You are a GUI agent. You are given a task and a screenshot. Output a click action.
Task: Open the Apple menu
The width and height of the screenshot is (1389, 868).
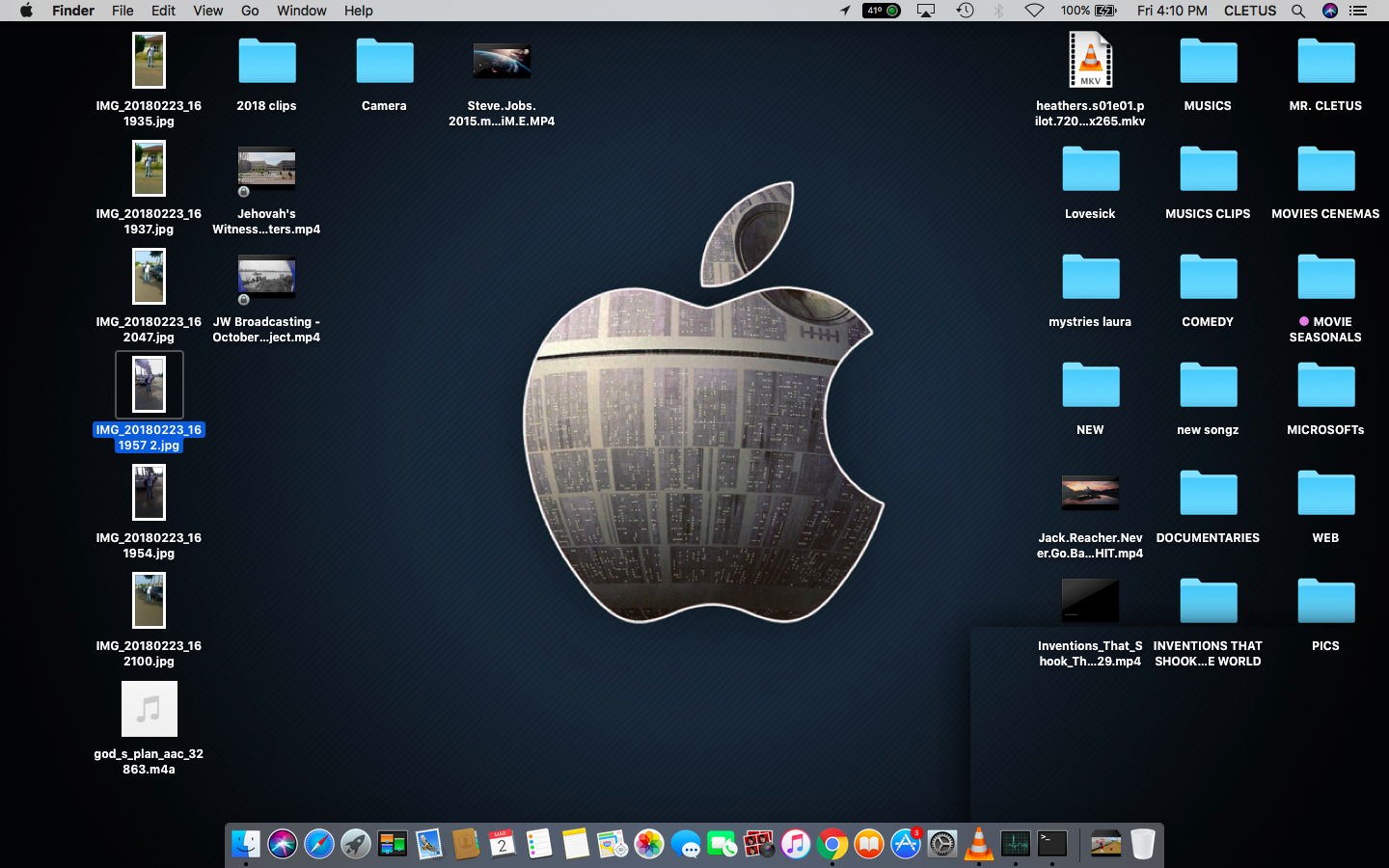coord(26,11)
